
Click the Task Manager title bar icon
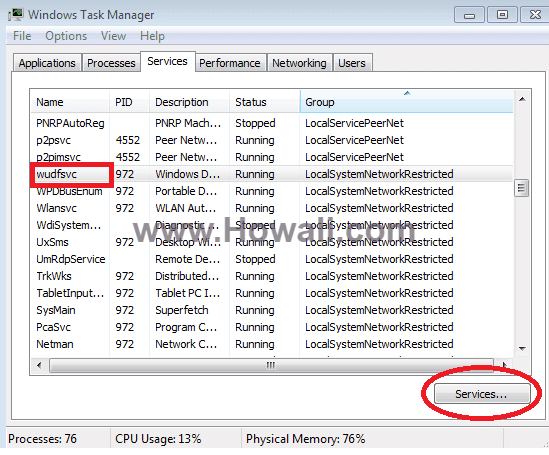pyautogui.click(x=15, y=15)
